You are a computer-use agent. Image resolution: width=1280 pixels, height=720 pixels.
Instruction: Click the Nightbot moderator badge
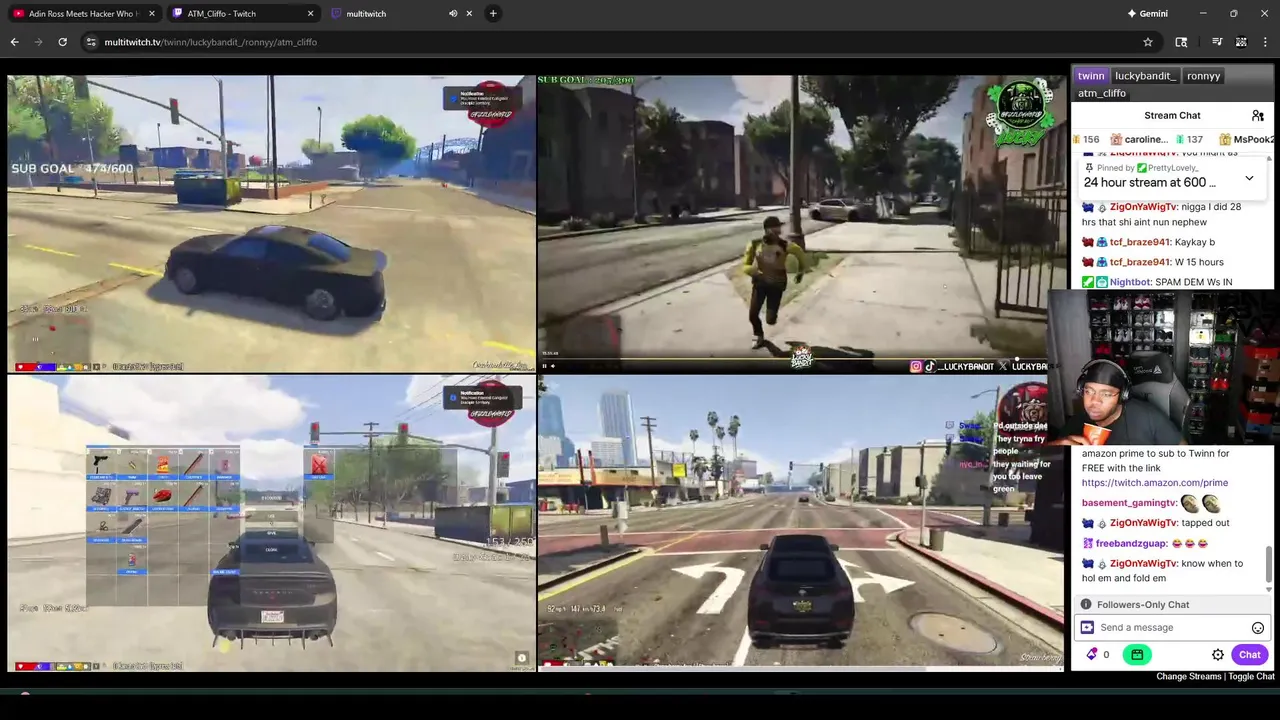pos(1088,282)
